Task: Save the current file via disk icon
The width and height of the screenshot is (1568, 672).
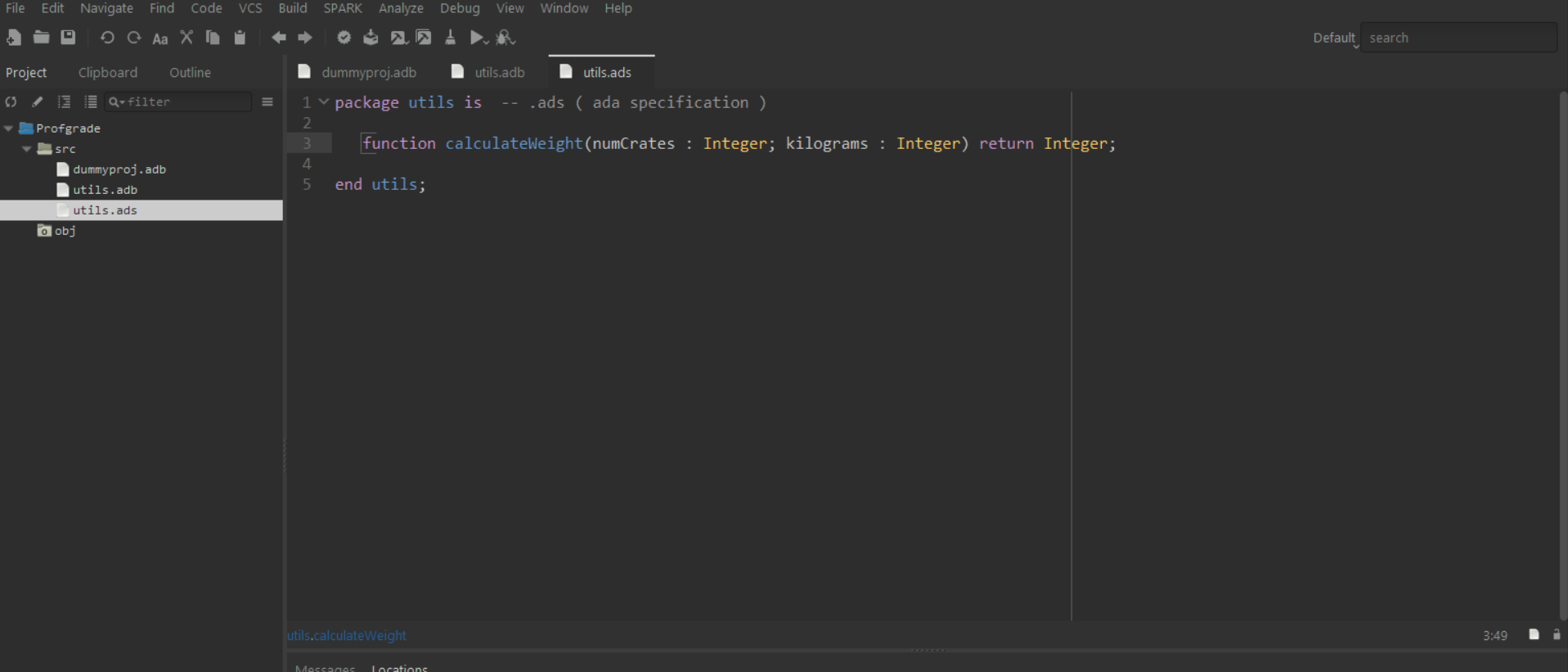Action: click(68, 38)
